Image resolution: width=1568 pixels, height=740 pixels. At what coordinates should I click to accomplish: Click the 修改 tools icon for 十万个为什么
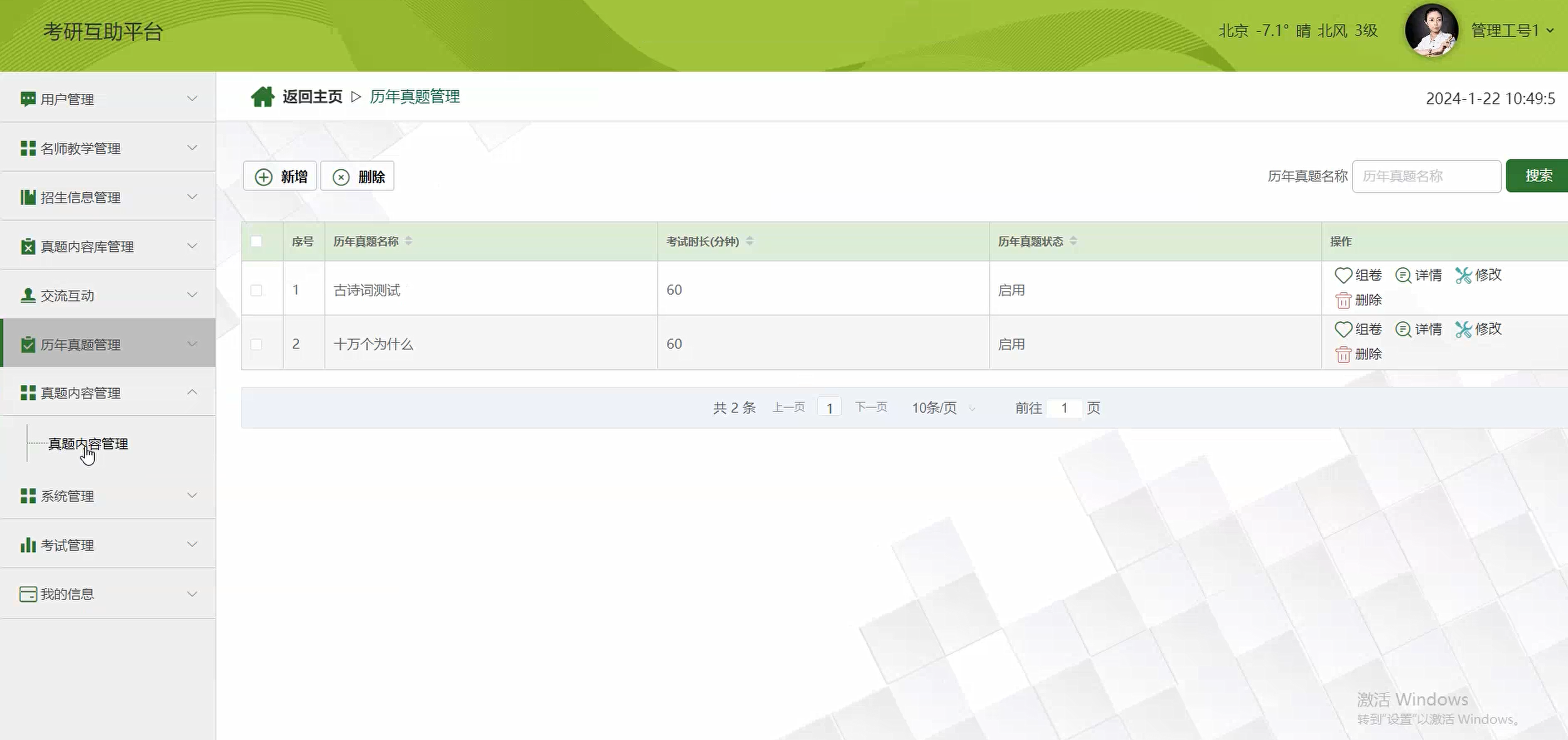pyautogui.click(x=1463, y=329)
